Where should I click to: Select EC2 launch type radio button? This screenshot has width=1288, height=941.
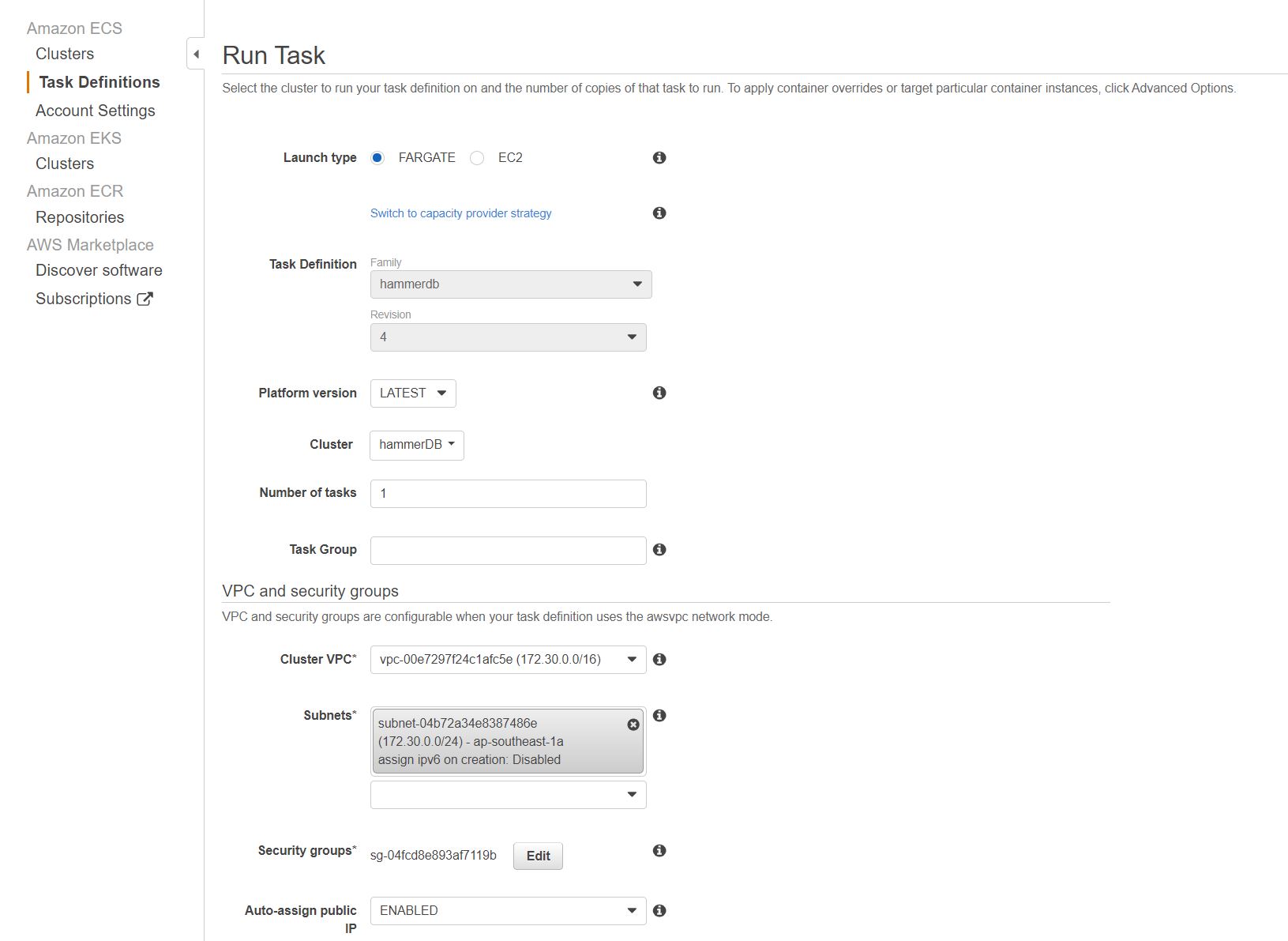(x=477, y=158)
